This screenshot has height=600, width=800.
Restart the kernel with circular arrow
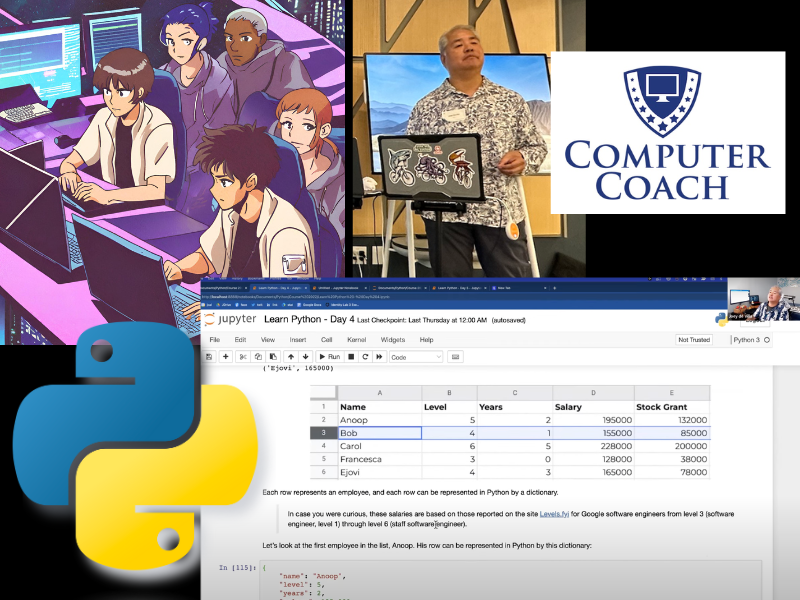365,357
